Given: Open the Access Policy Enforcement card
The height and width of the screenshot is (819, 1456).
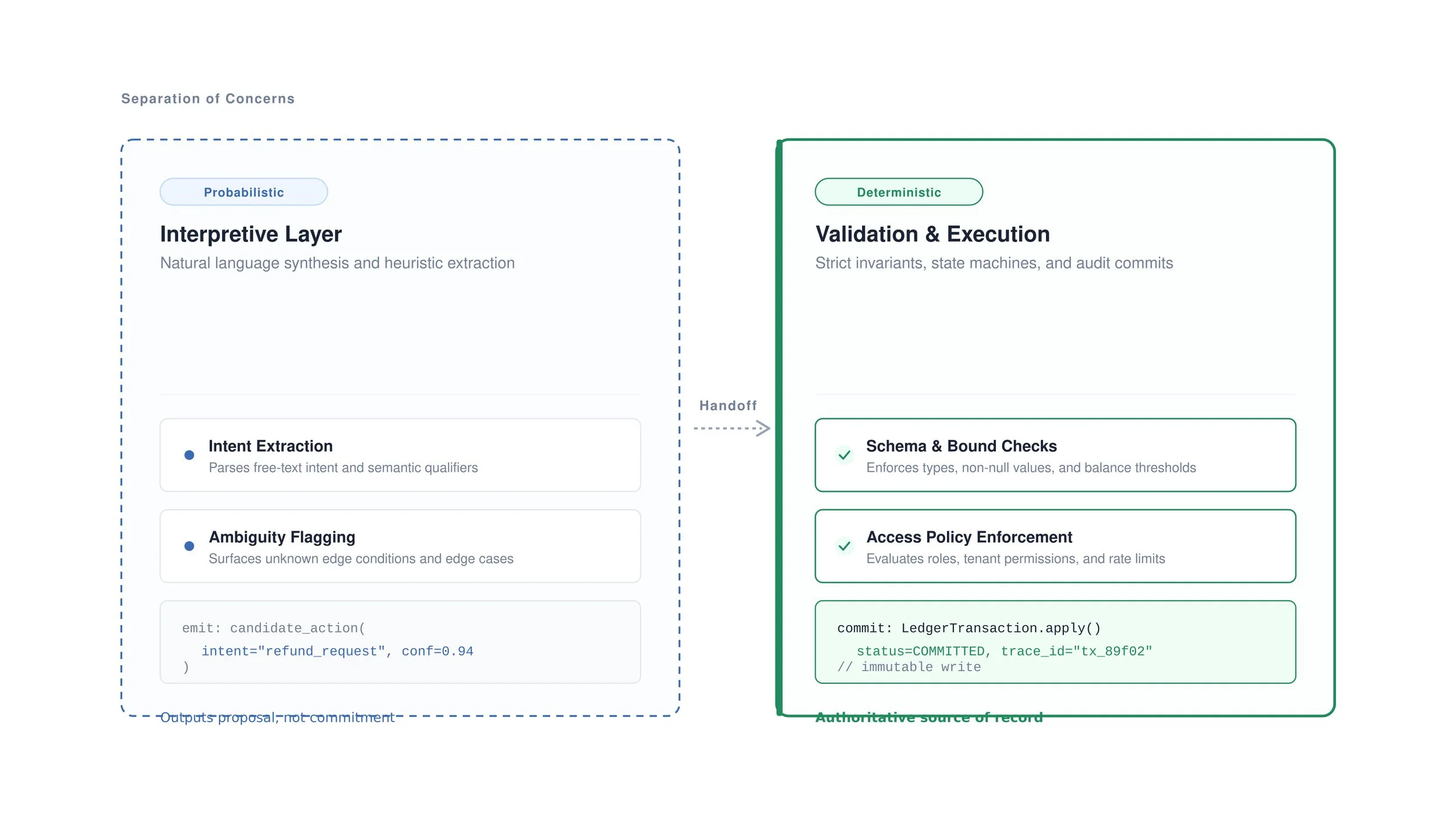Looking at the screenshot, I should [1055, 546].
